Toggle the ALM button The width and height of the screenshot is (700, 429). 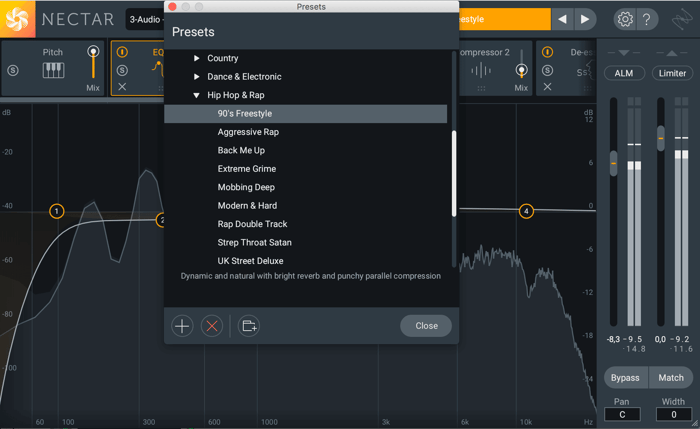(624, 73)
